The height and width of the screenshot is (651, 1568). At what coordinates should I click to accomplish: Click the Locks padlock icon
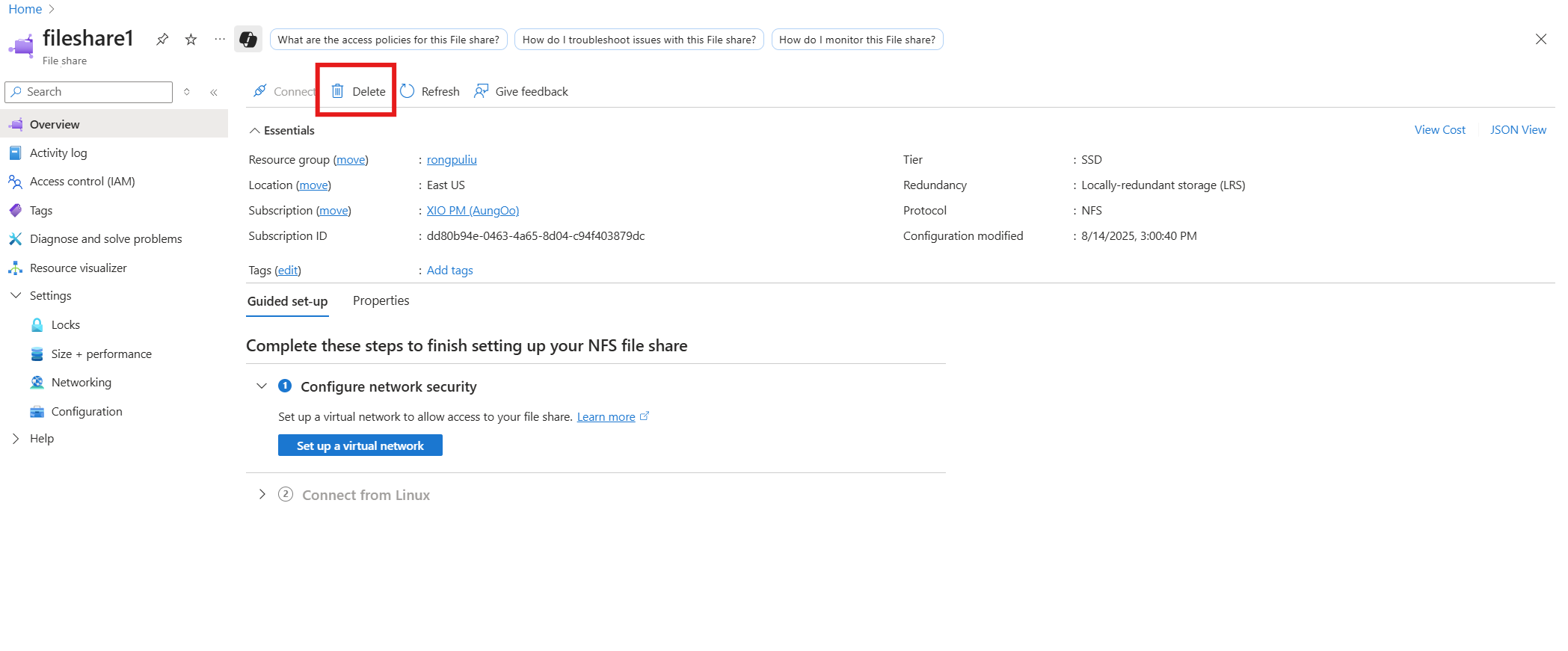click(37, 325)
